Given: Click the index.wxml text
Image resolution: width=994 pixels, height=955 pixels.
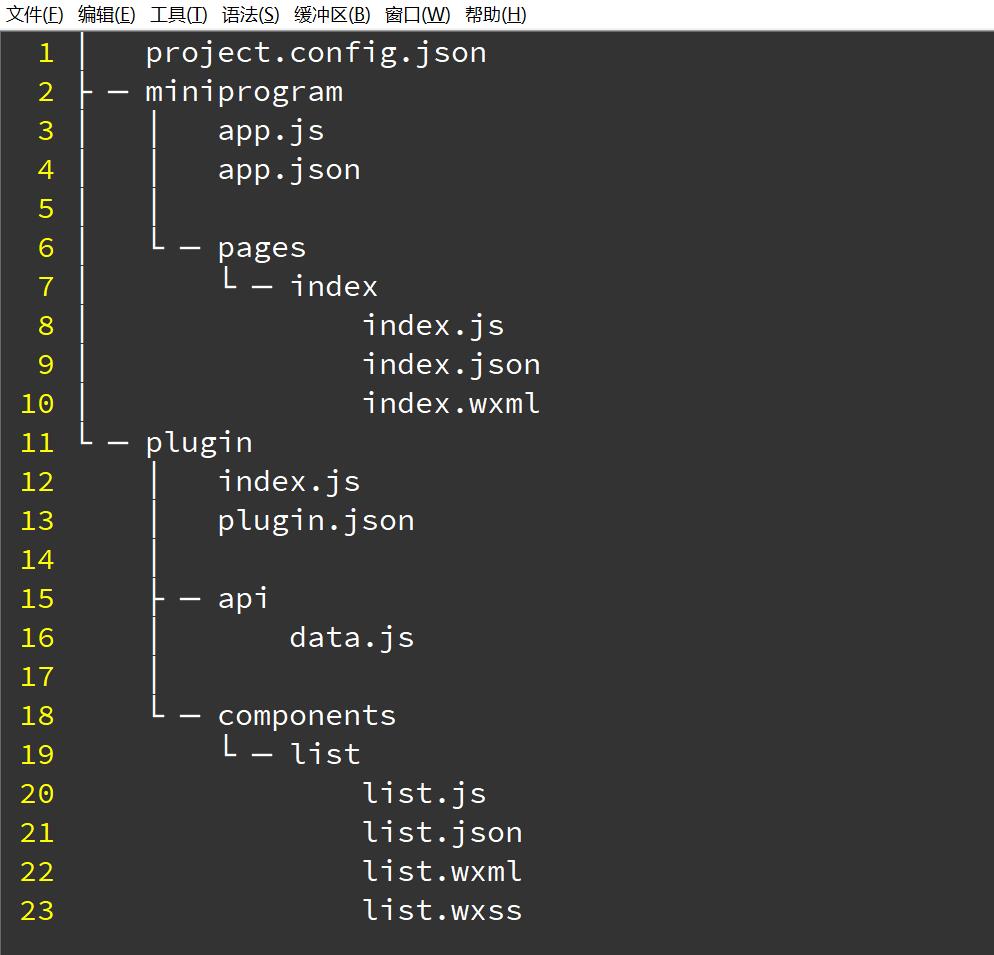Looking at the screenshot, I should pos(451,404).
